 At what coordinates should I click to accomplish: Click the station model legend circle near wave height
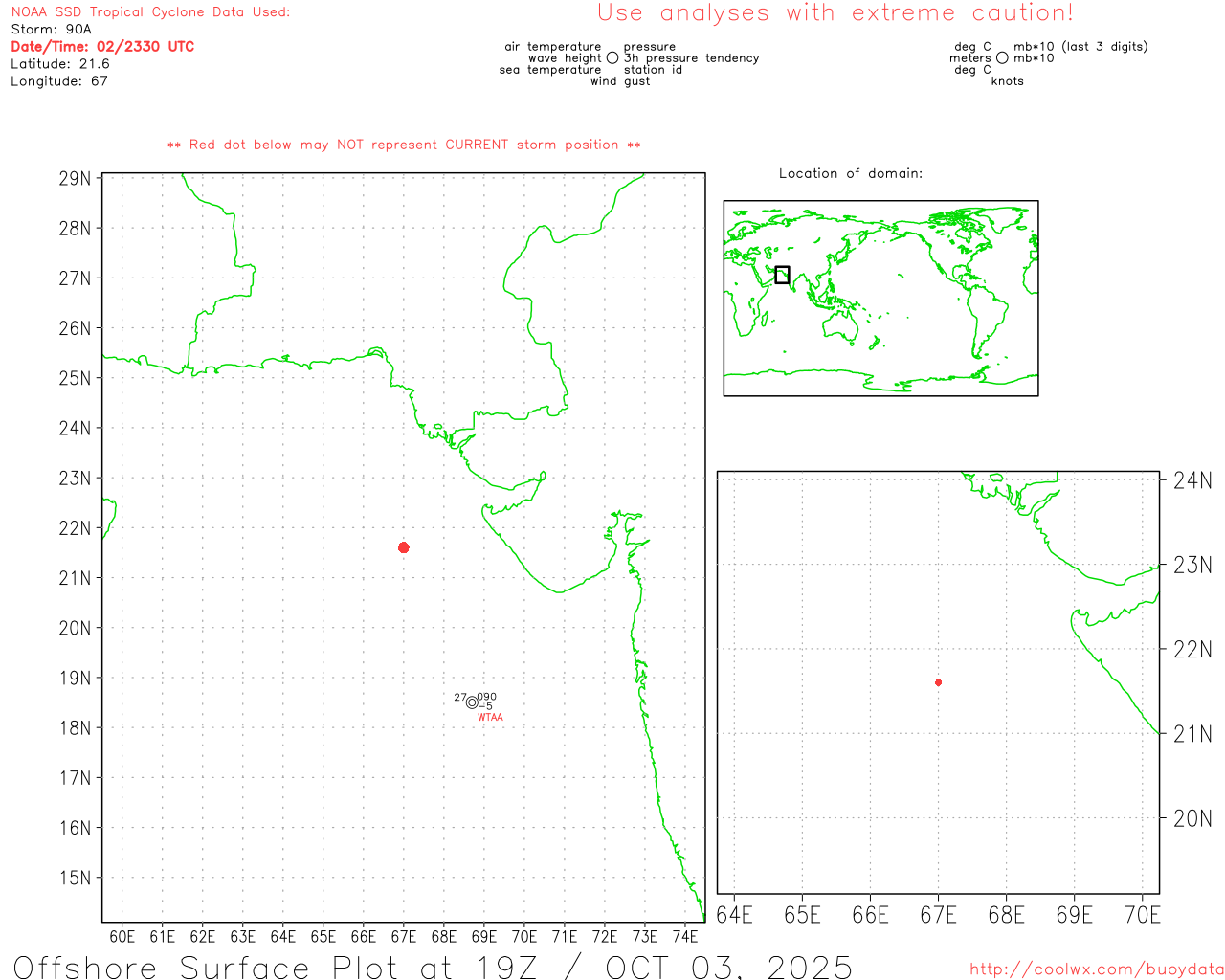612,58
